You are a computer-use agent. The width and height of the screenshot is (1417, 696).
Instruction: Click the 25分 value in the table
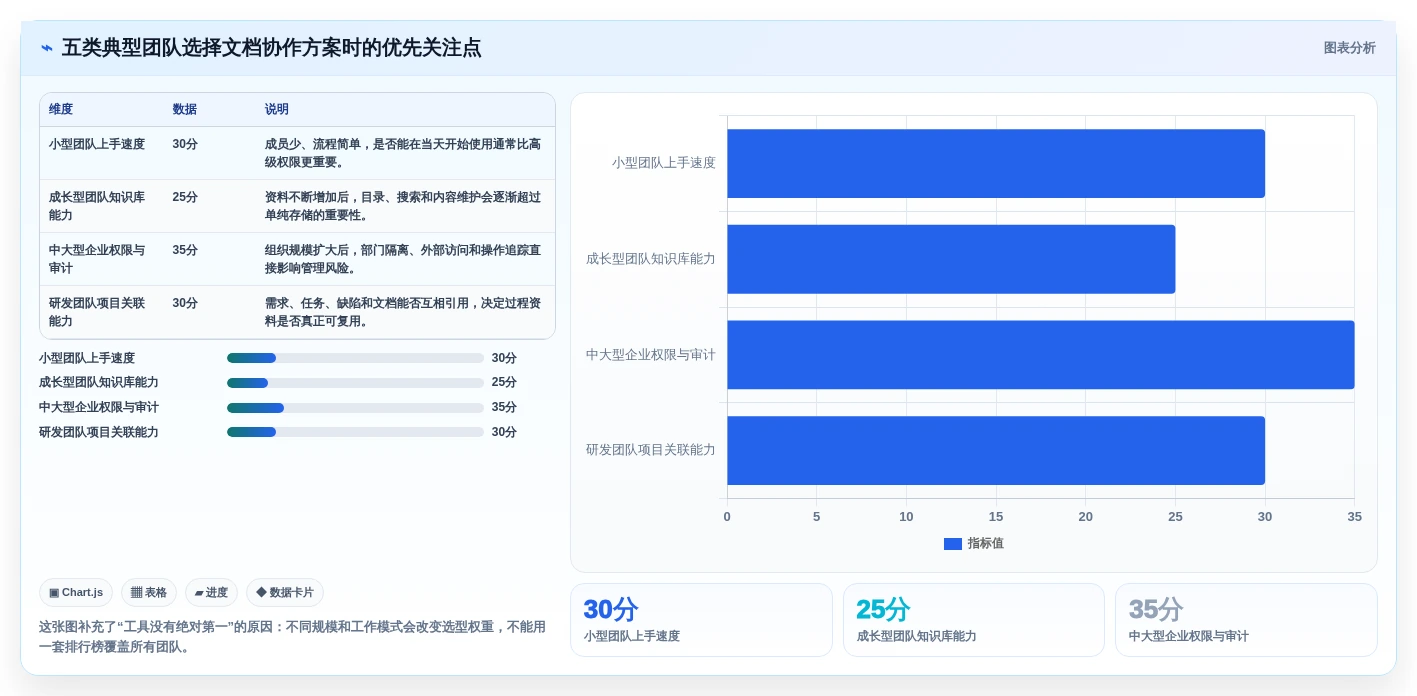click(185, 197)
